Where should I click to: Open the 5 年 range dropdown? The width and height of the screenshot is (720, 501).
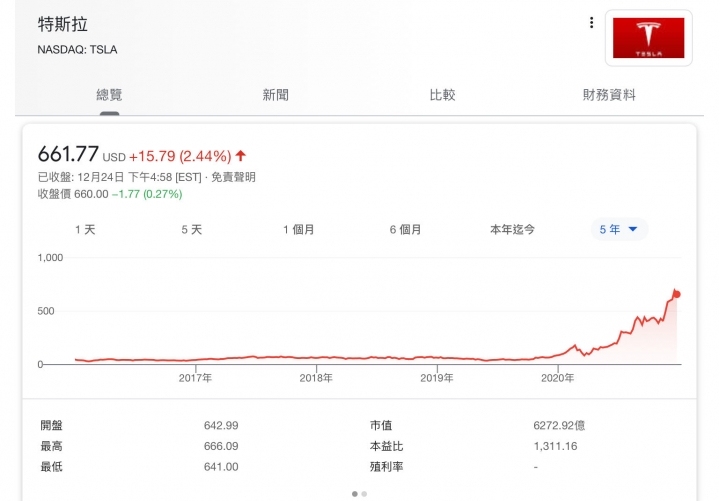tap(619, 229)
